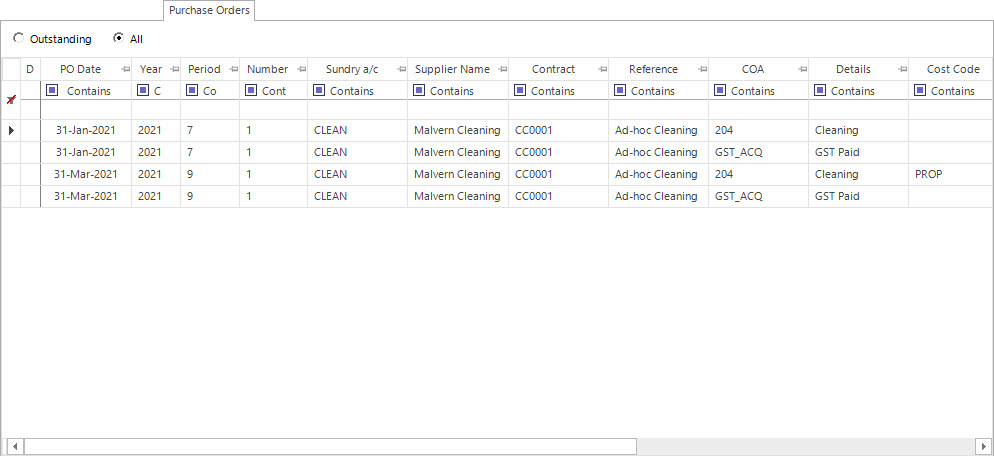This screenshot has width=994, height=456.
Task: Switch to the Purchase Orders tab
Action: (210, 10)
